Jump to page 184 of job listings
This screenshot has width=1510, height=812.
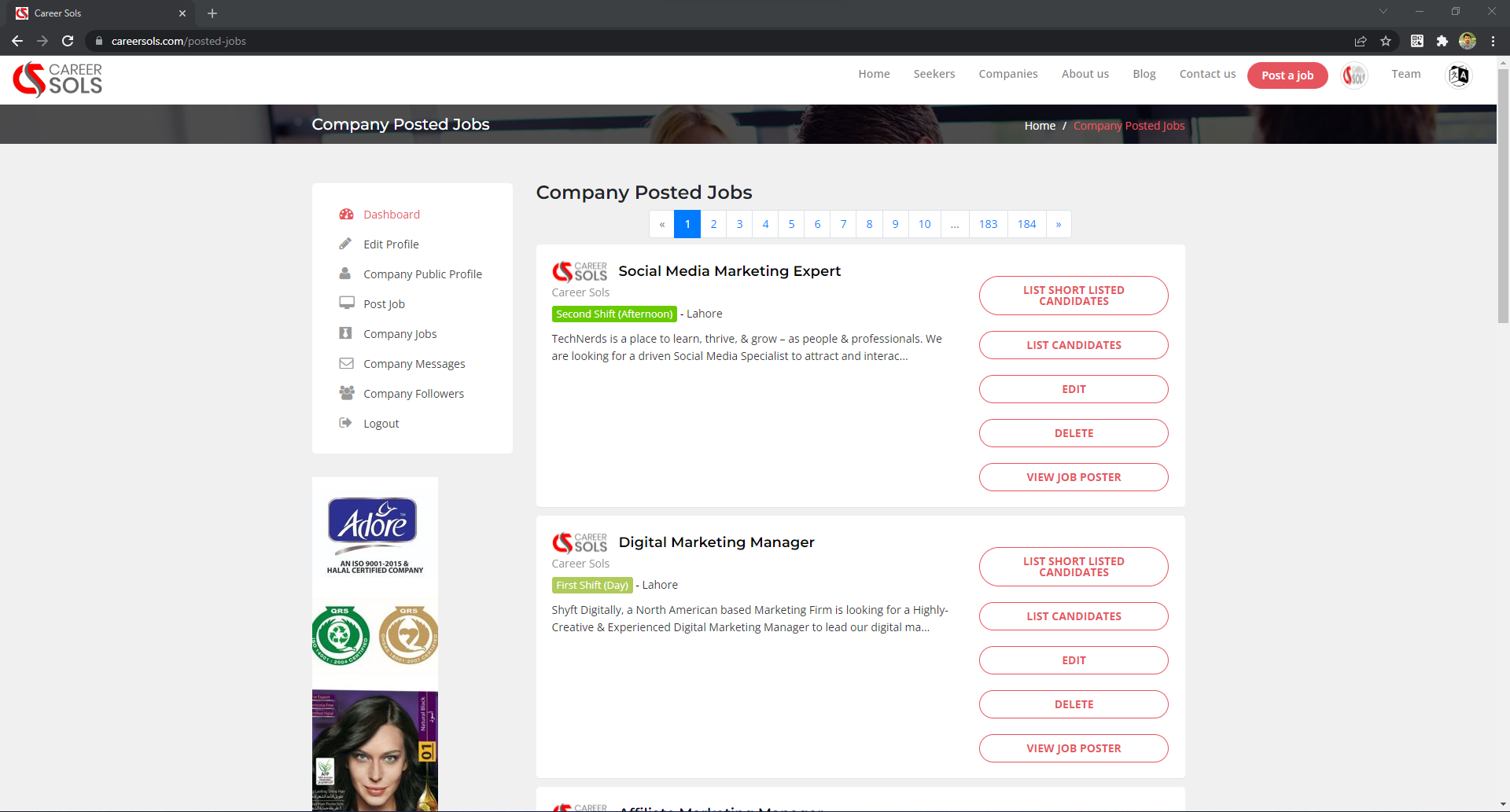tap(1026, 224)
